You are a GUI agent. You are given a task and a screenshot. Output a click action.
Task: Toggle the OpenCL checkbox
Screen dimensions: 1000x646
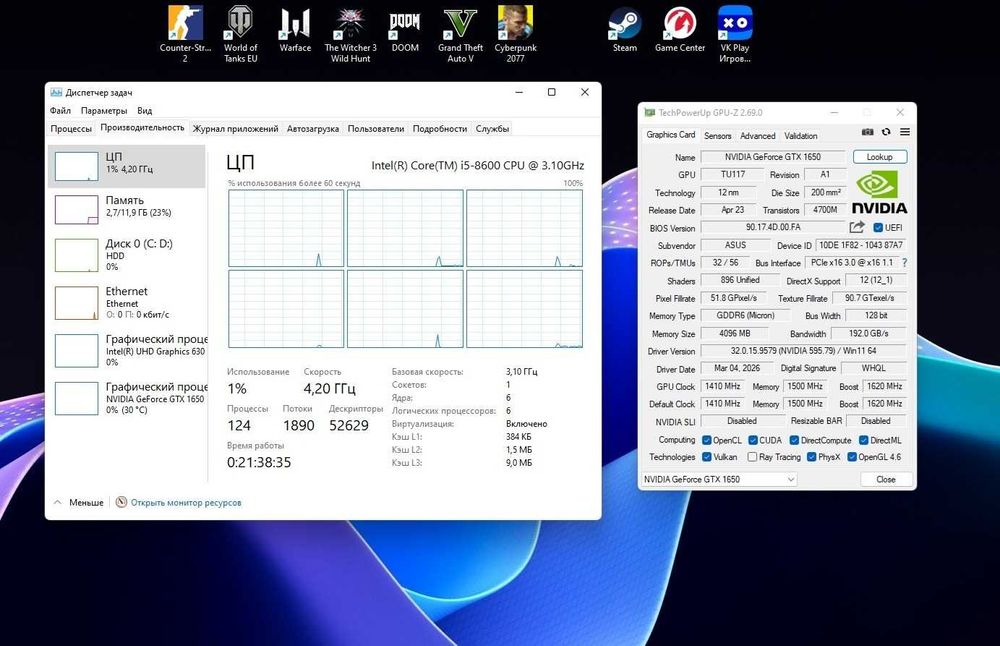[x=707, y=440]
